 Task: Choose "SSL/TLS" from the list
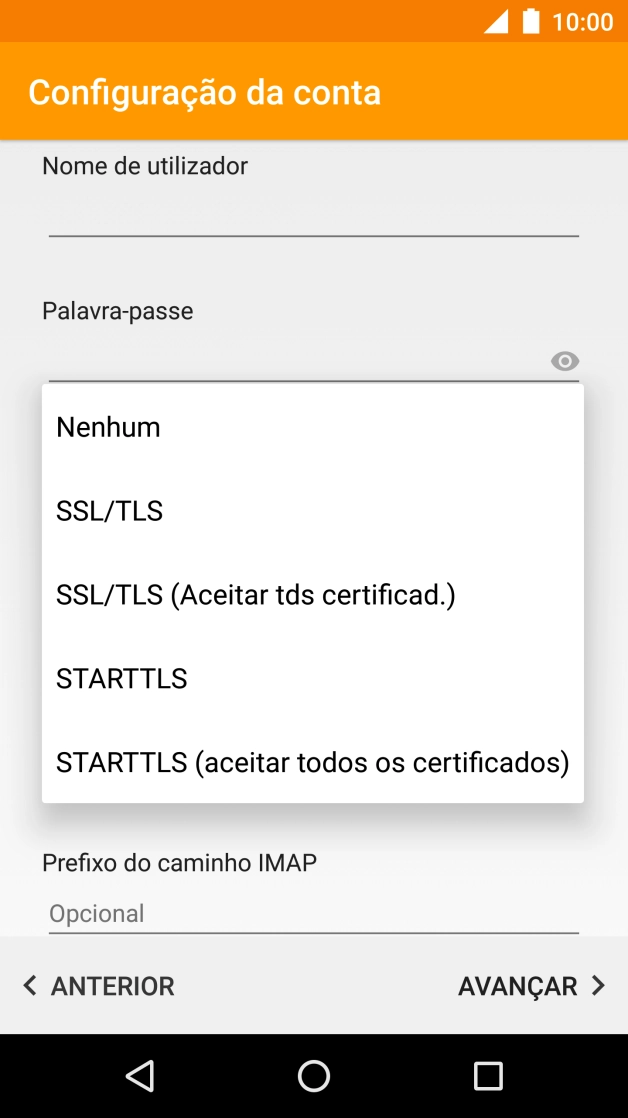[x=109, y=510]
